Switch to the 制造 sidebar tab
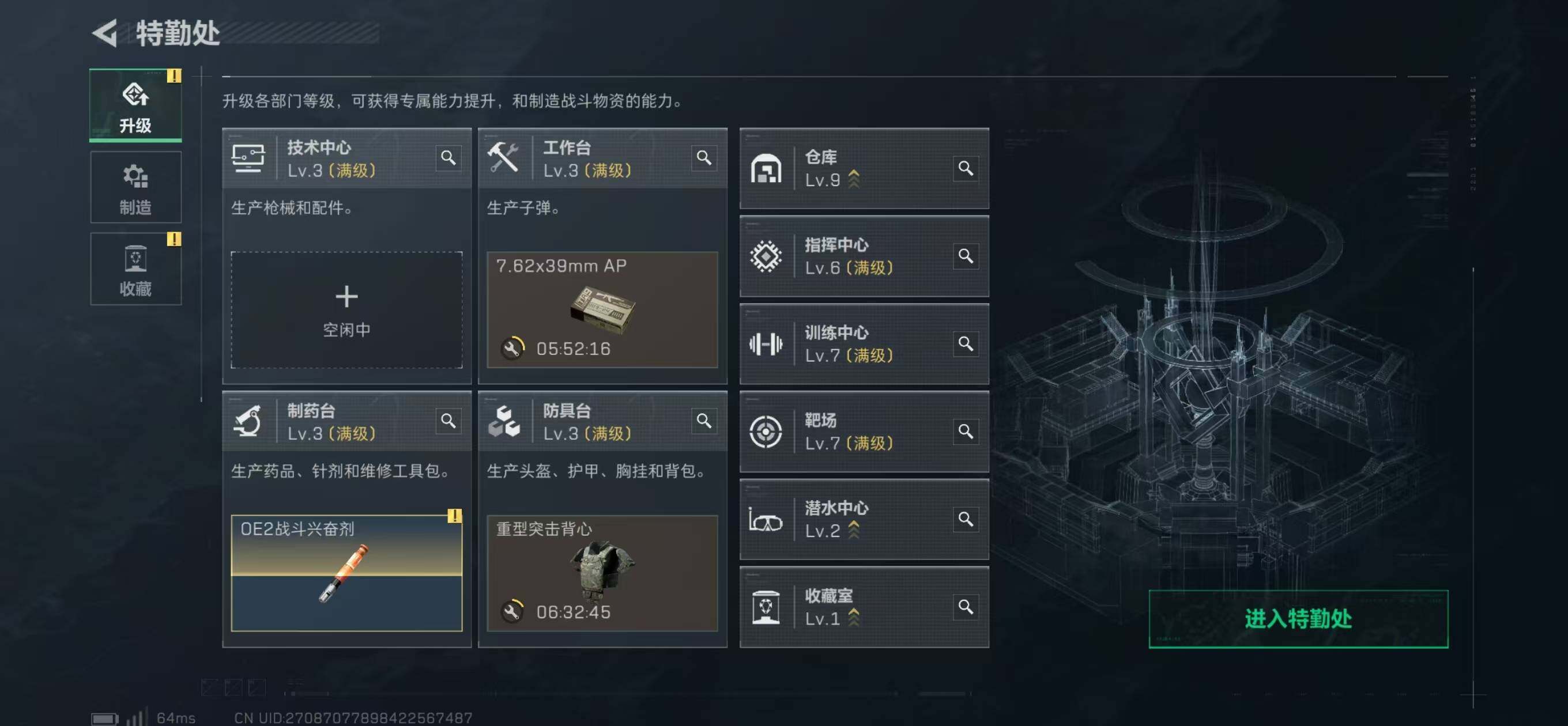Screen dimensions: 1568x726 coord(135,187)
